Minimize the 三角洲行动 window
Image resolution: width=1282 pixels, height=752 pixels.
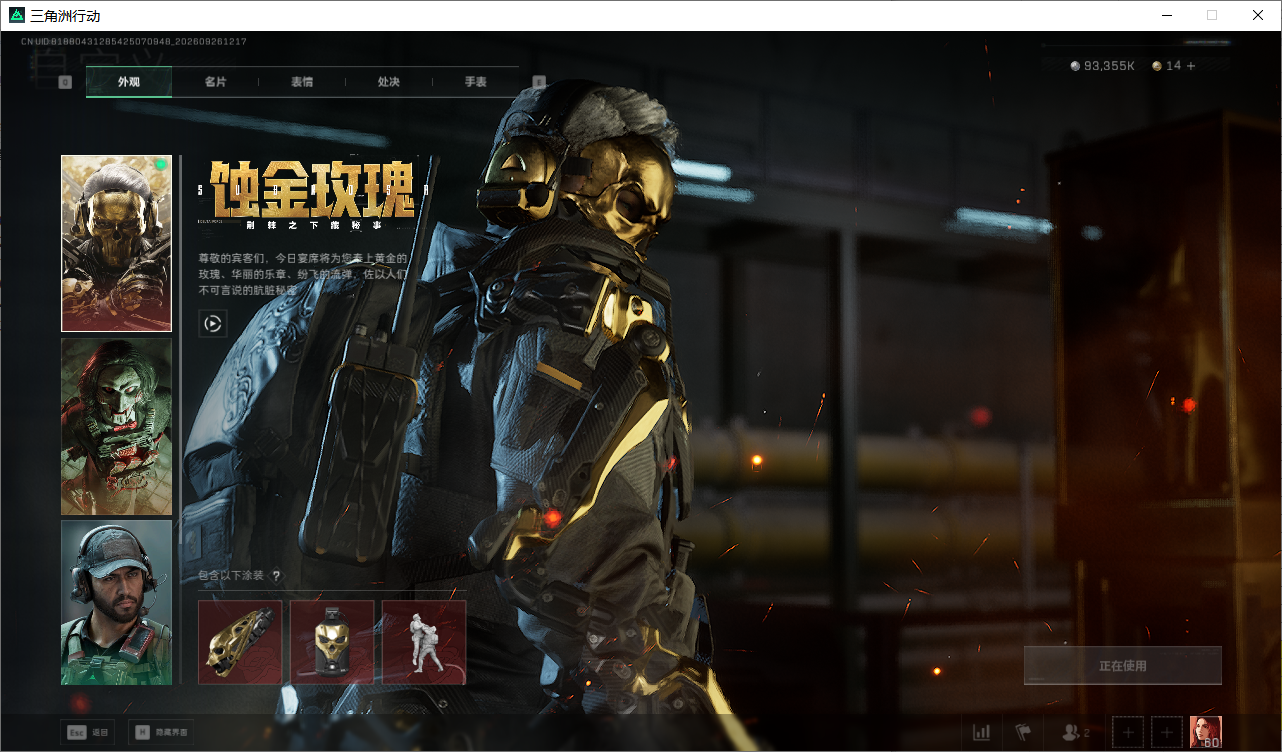point(1166,15)
